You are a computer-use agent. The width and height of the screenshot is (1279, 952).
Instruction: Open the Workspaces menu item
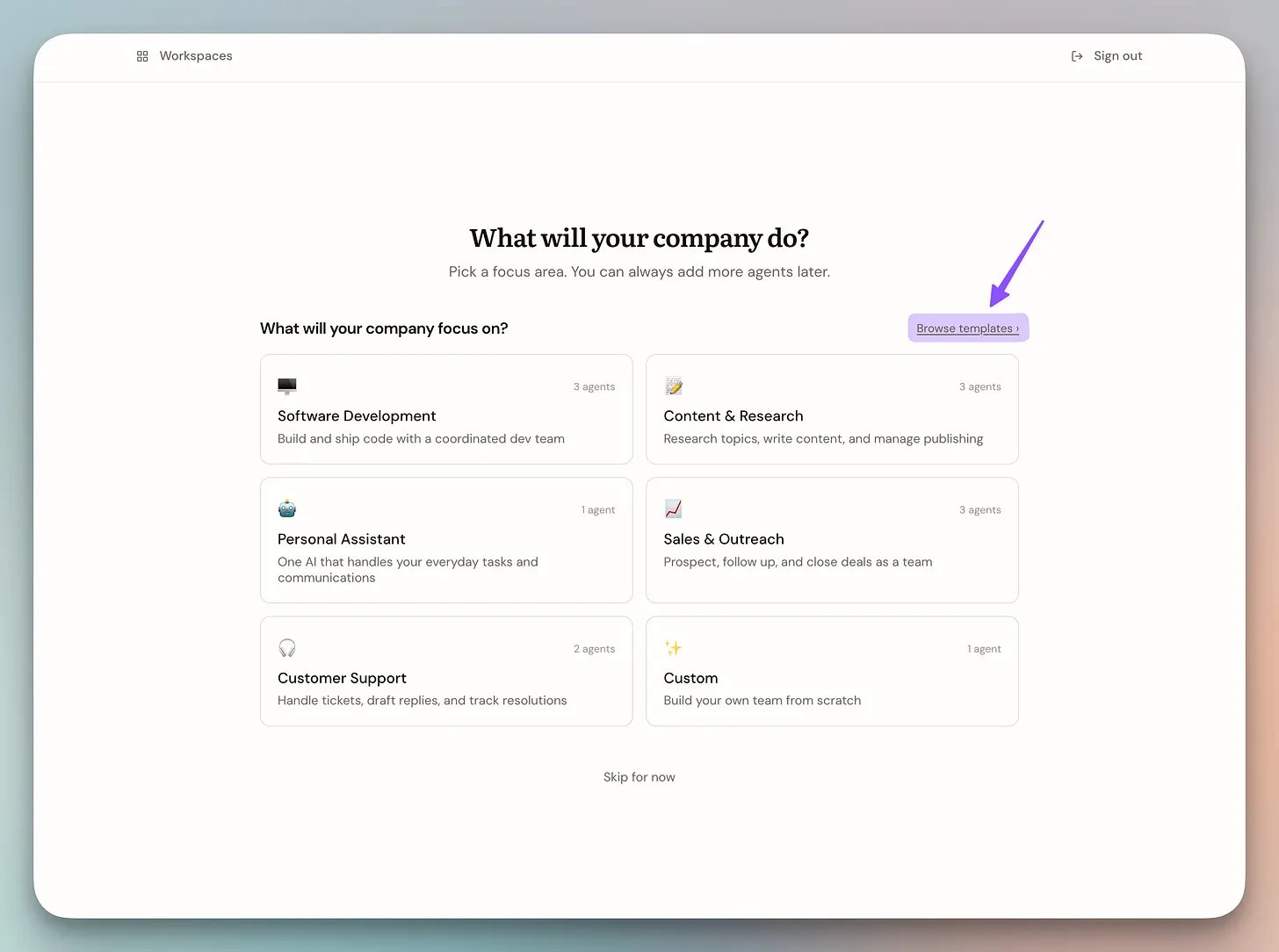(184, 56)
